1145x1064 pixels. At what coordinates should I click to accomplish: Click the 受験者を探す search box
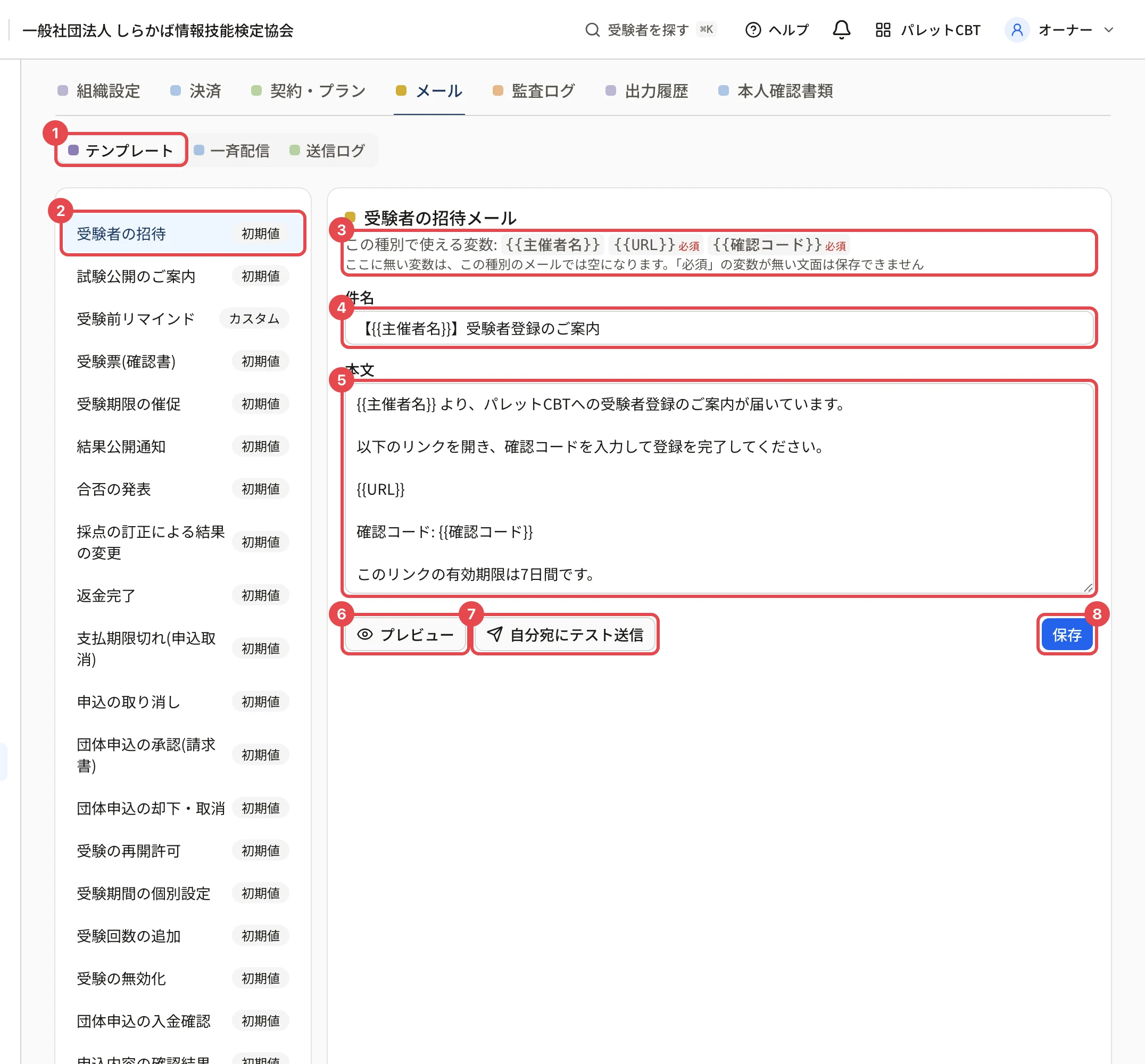point(650,29)
